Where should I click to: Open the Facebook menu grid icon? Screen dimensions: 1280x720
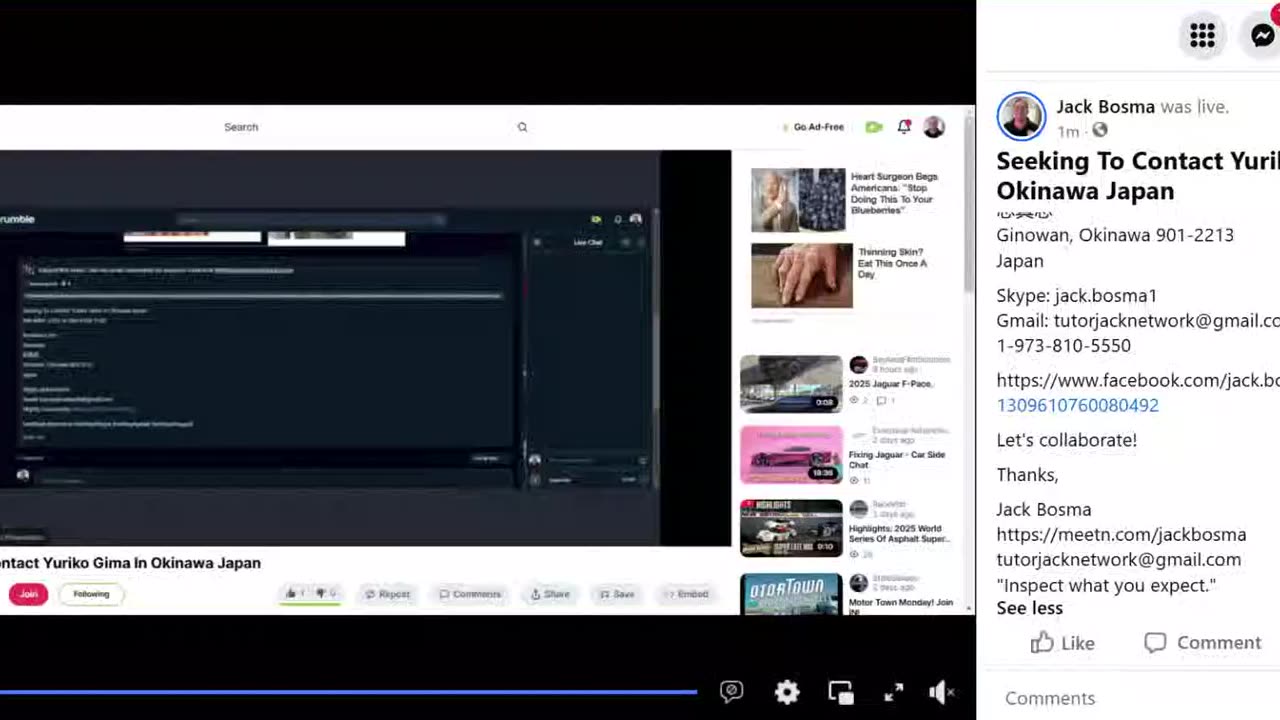pos(1202,36)
